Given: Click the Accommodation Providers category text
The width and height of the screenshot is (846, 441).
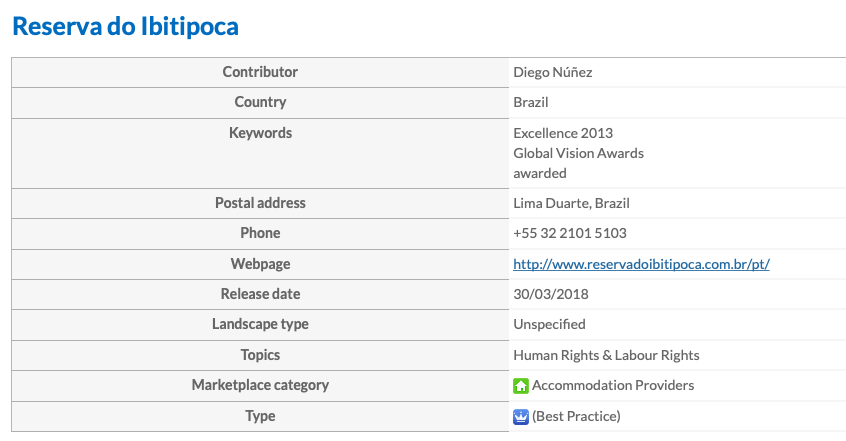Looking at the screenshot, I should coord(613,385).
